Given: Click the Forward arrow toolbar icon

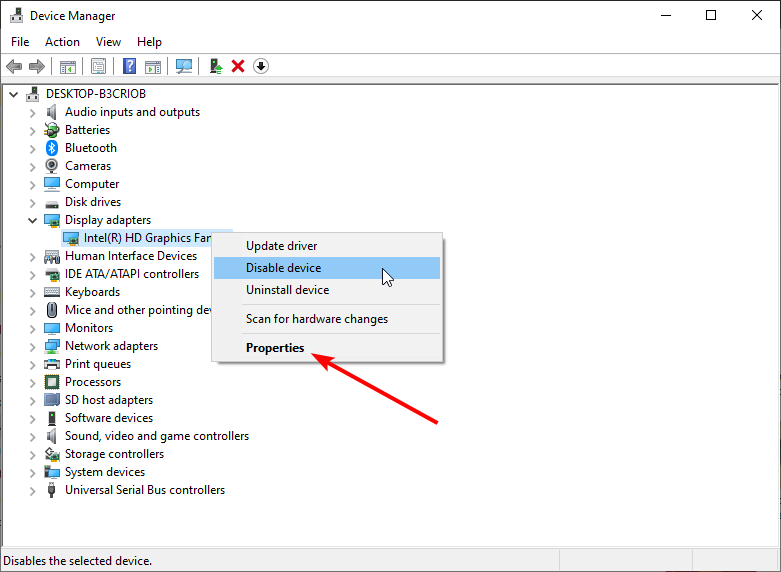Looking at the screenshot, I should (x=37, y=66).
